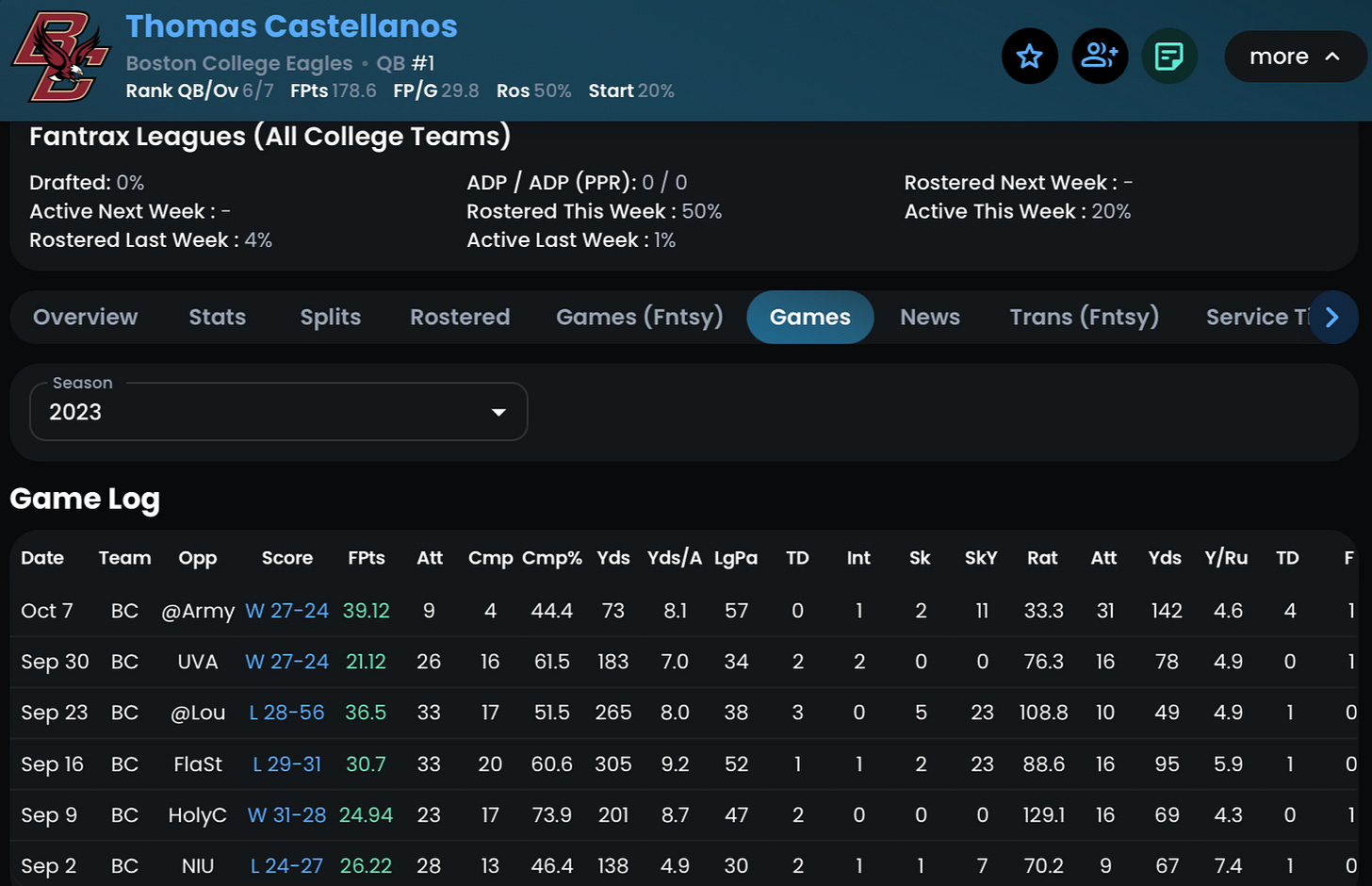Click the FPts column header
The width and height of the screenshot is (1372, 886).
click(367, 558)
